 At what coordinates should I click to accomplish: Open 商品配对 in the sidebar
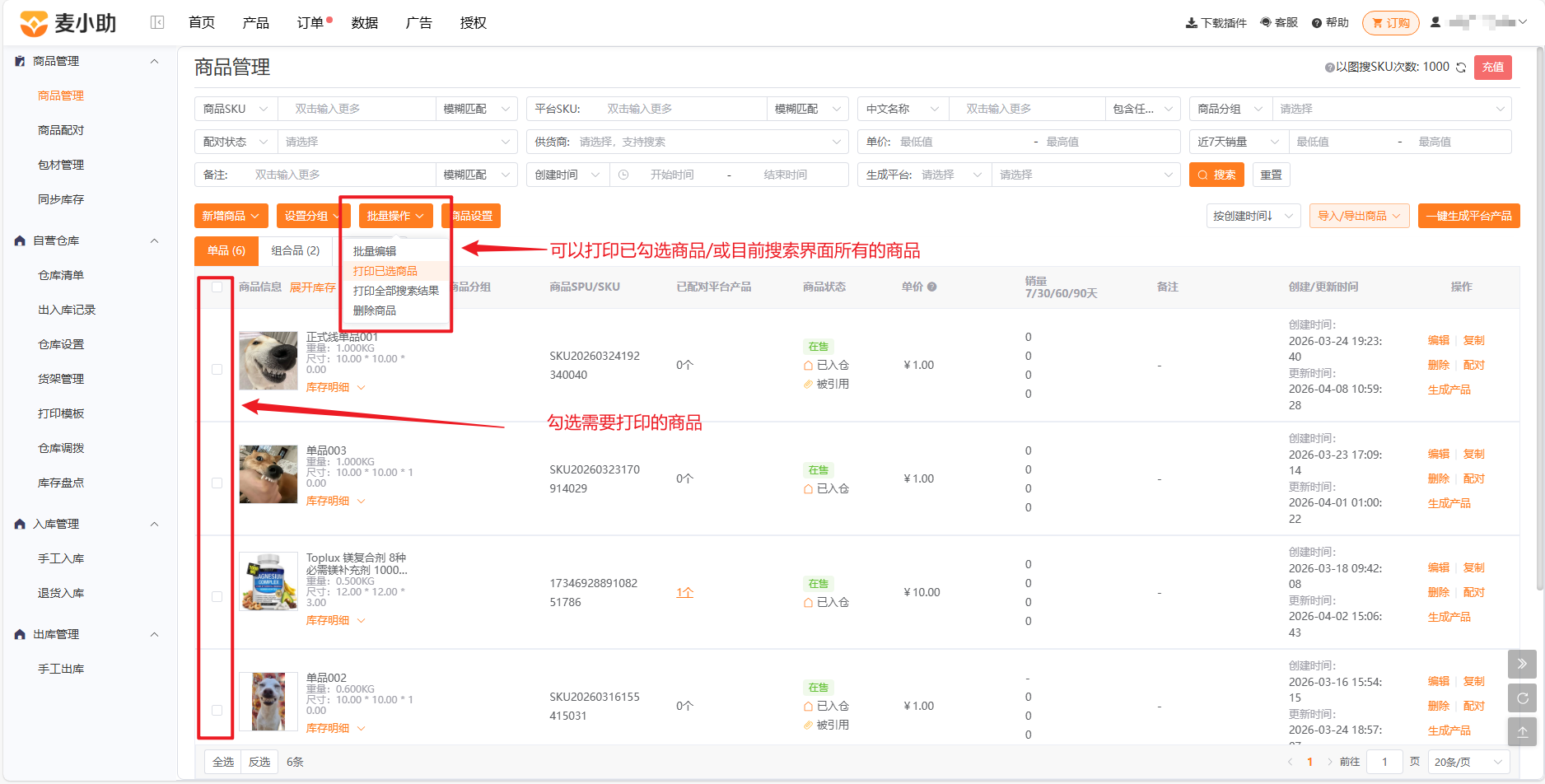[61, 130]
